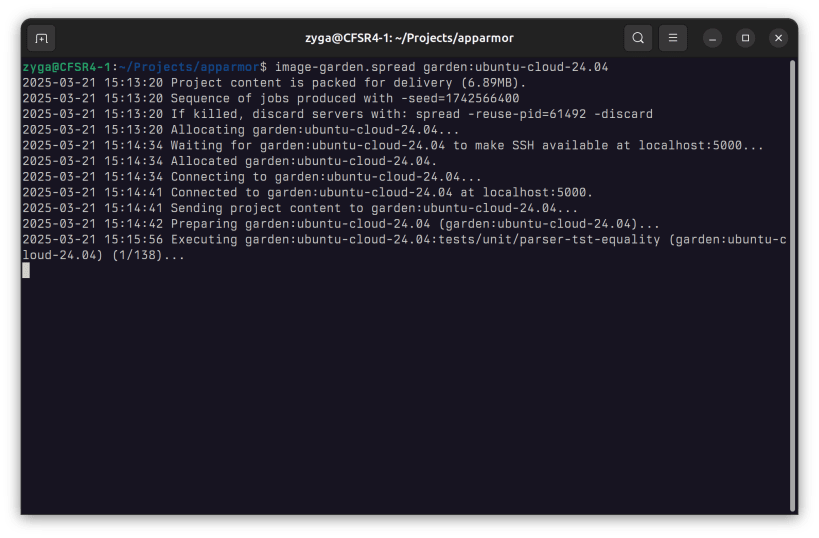819x538 pixels.
Task: Open a new terminal tab
Action: click(41, 38)
